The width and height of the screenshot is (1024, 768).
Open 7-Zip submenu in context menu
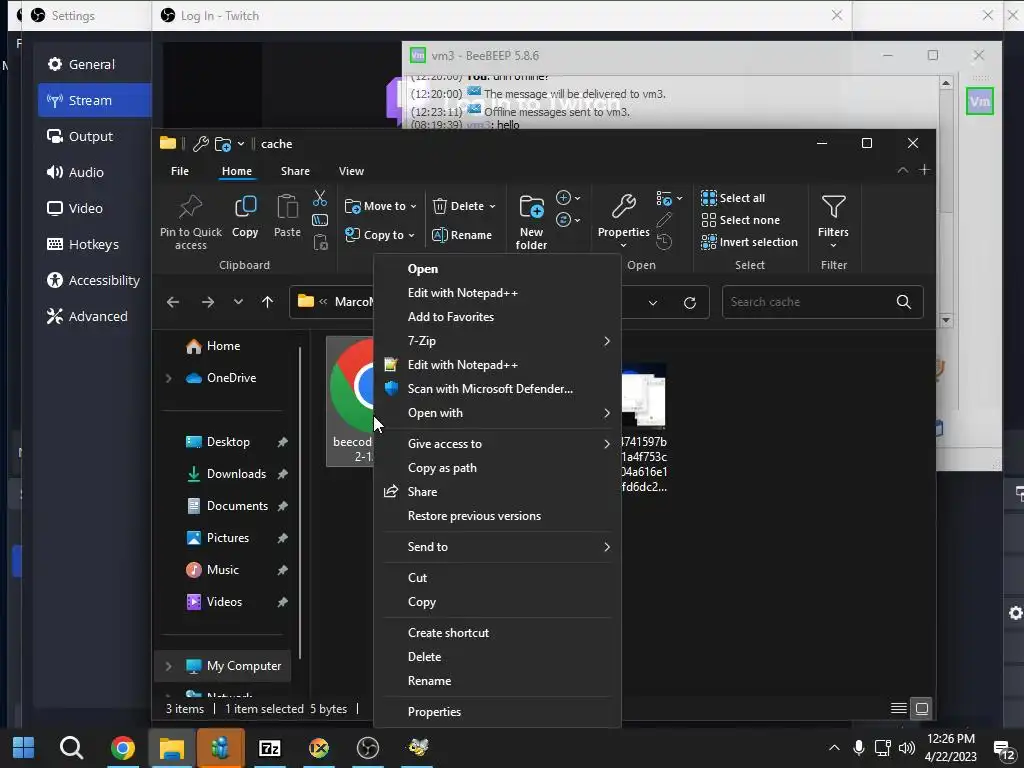(x=497, y=341)
